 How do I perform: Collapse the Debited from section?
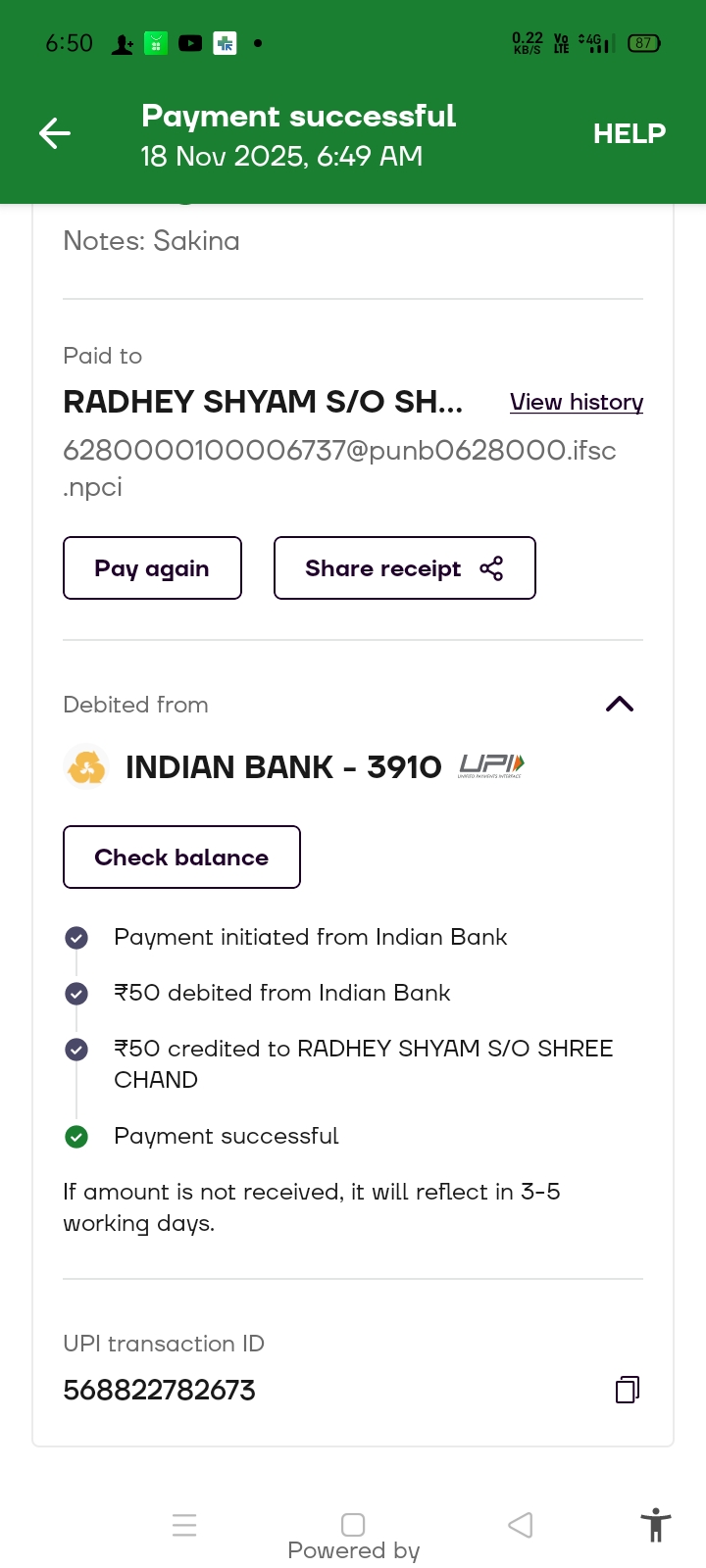(620, 704)
